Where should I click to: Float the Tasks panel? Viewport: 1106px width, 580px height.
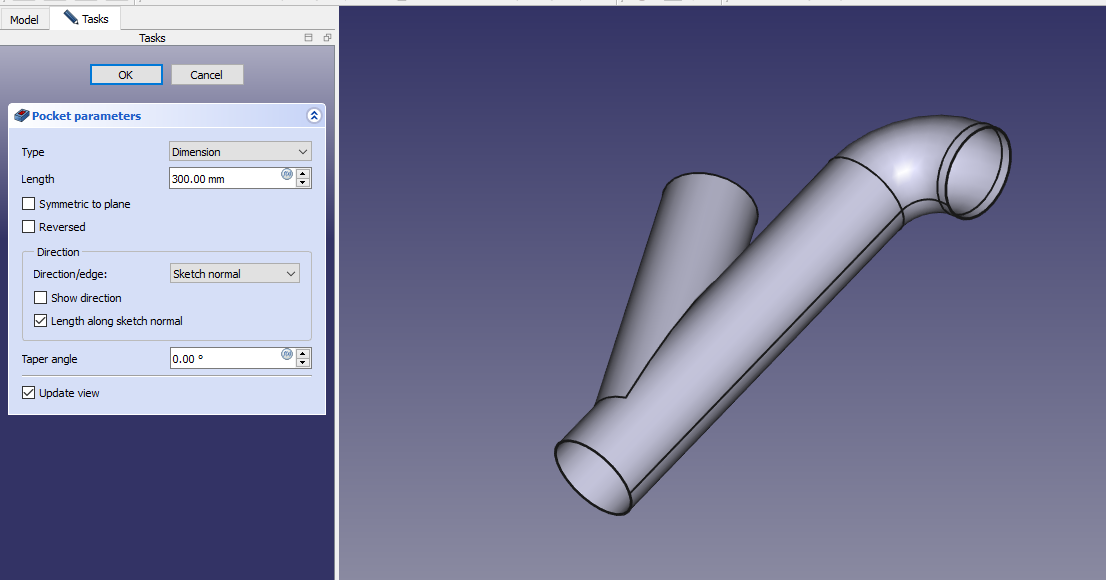coord(327,37)
